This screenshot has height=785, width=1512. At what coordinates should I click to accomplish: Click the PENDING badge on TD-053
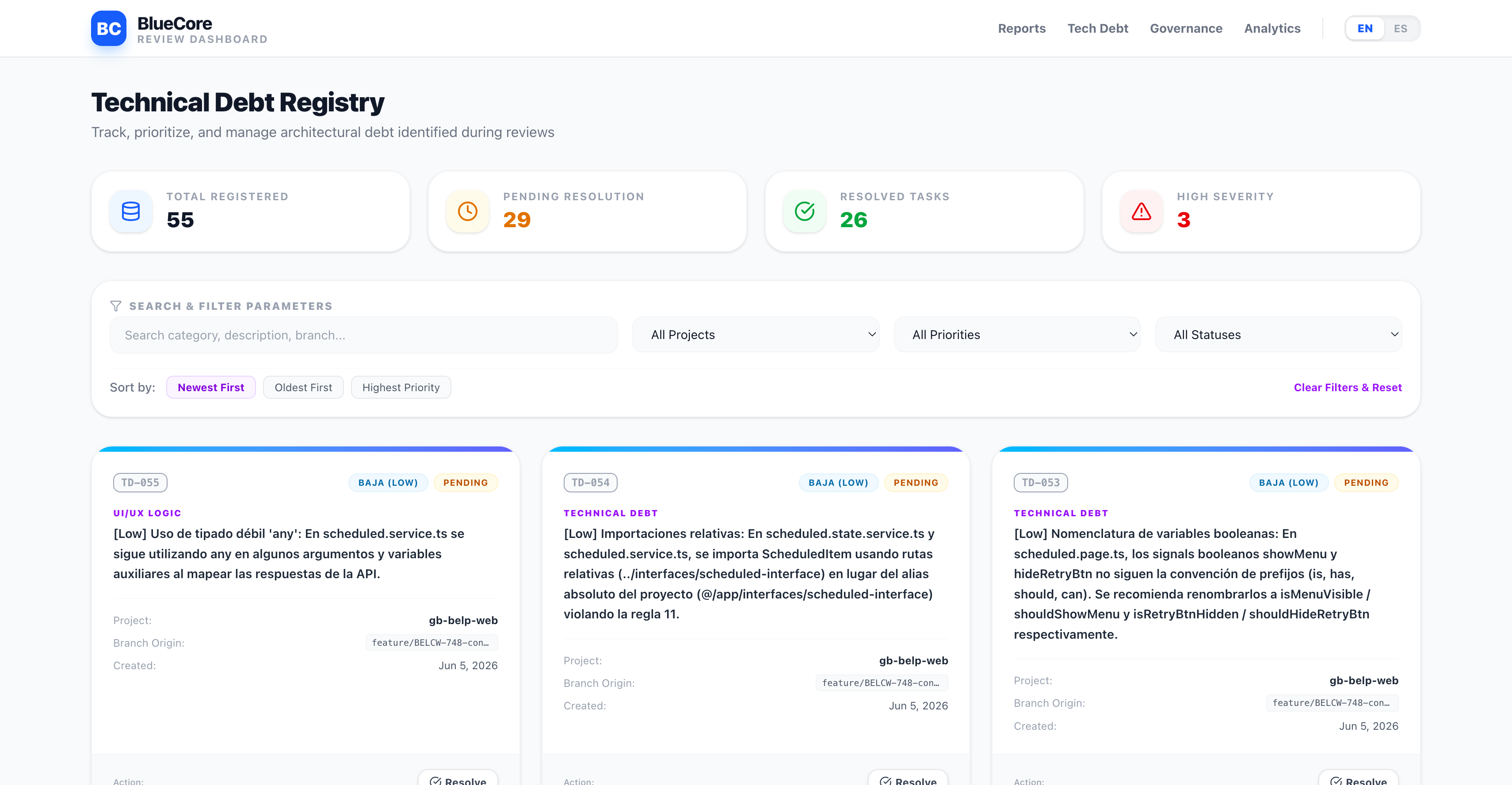[x=1367, y=482]
